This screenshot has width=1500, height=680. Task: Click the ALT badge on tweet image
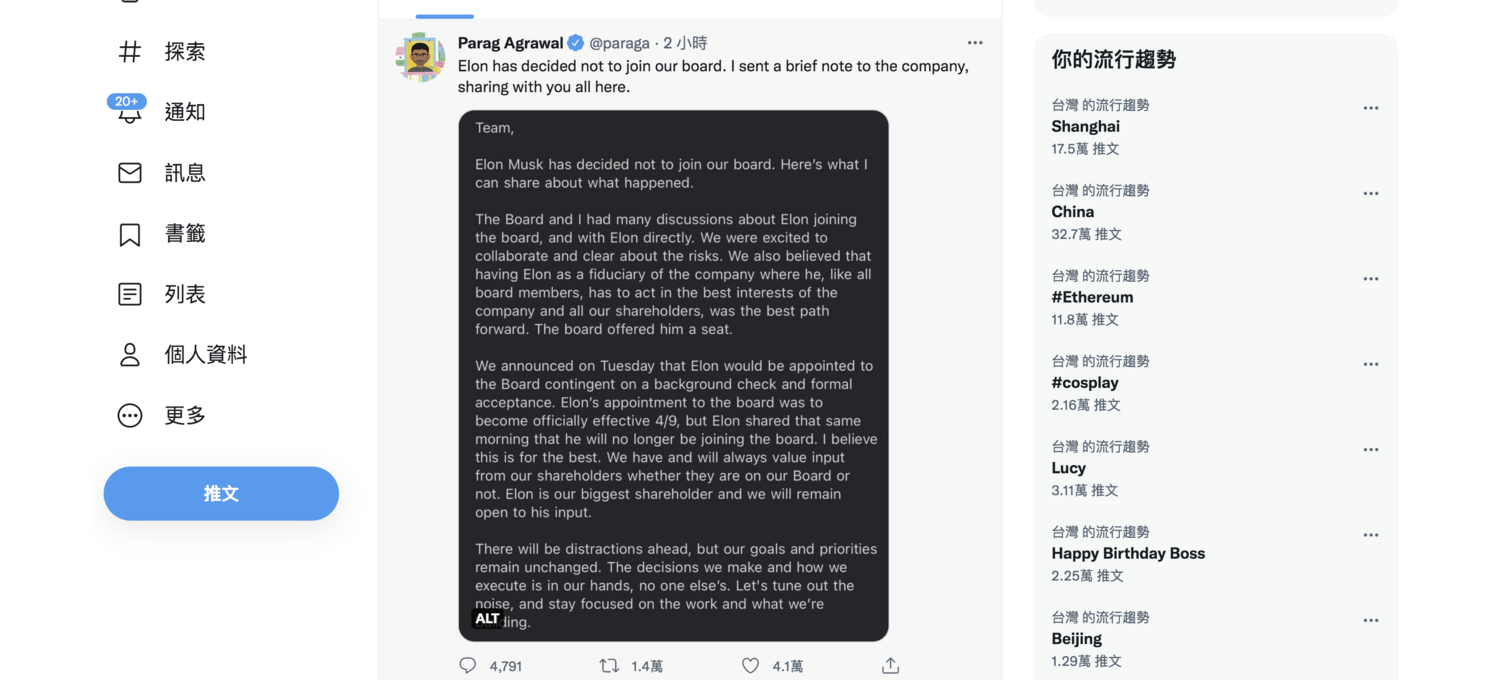click(x=487, y=619)
